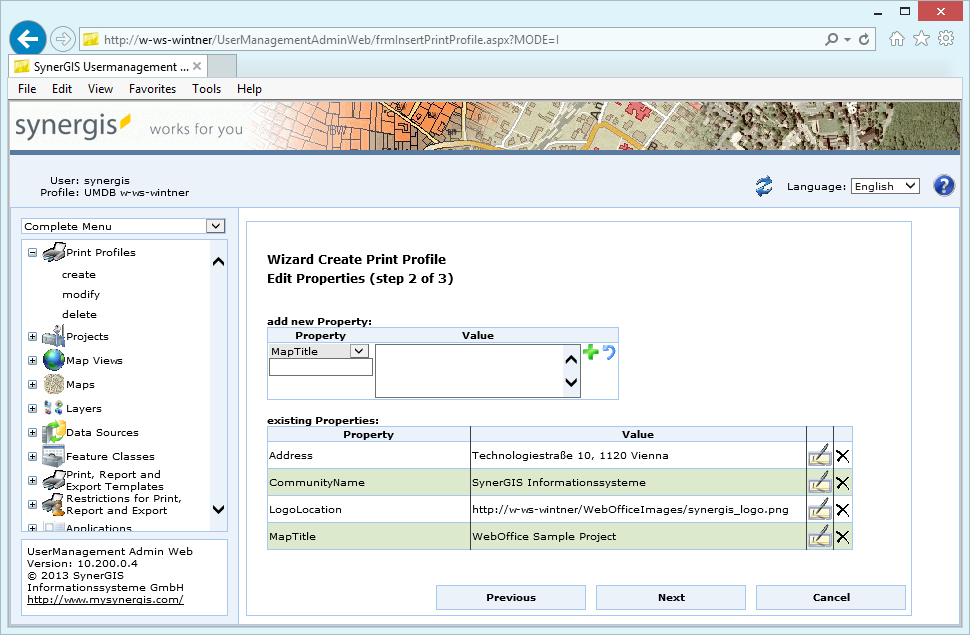970x635 pixels.
Task: Open help using the question mark icon
Action: click(943, 185)
